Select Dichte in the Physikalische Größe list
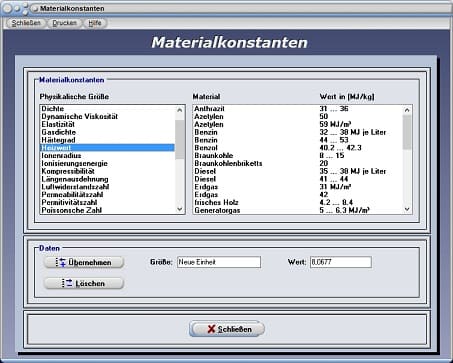The image size is (453, 363). point(107,109)
